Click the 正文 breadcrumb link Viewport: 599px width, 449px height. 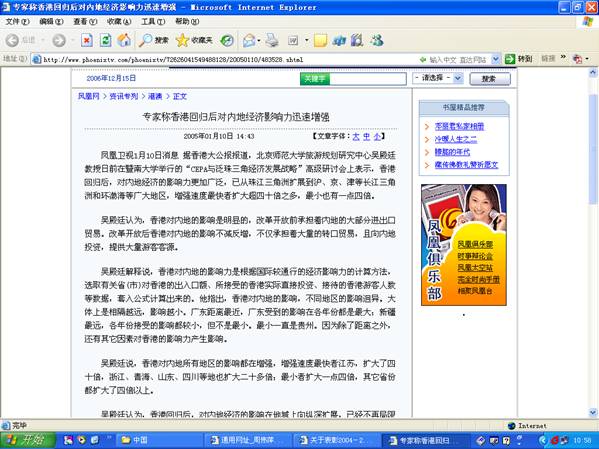point(180,96)
